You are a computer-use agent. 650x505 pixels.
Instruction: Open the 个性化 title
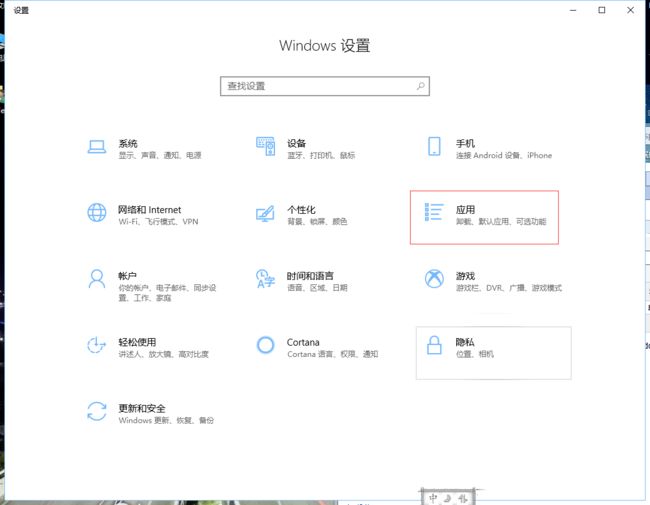tap(301, 210)
